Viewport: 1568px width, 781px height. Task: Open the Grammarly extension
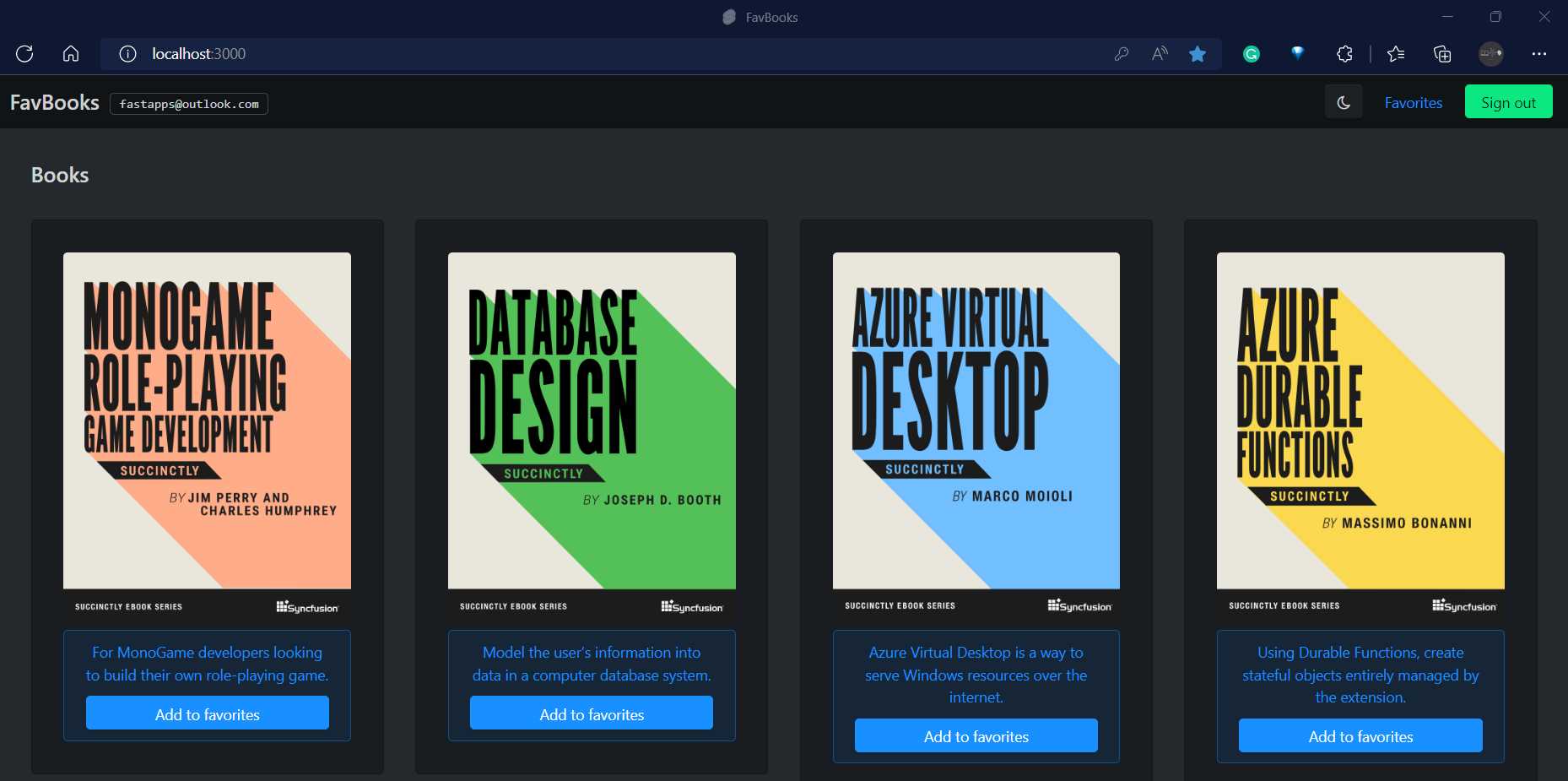click(x=1251, y=53)
